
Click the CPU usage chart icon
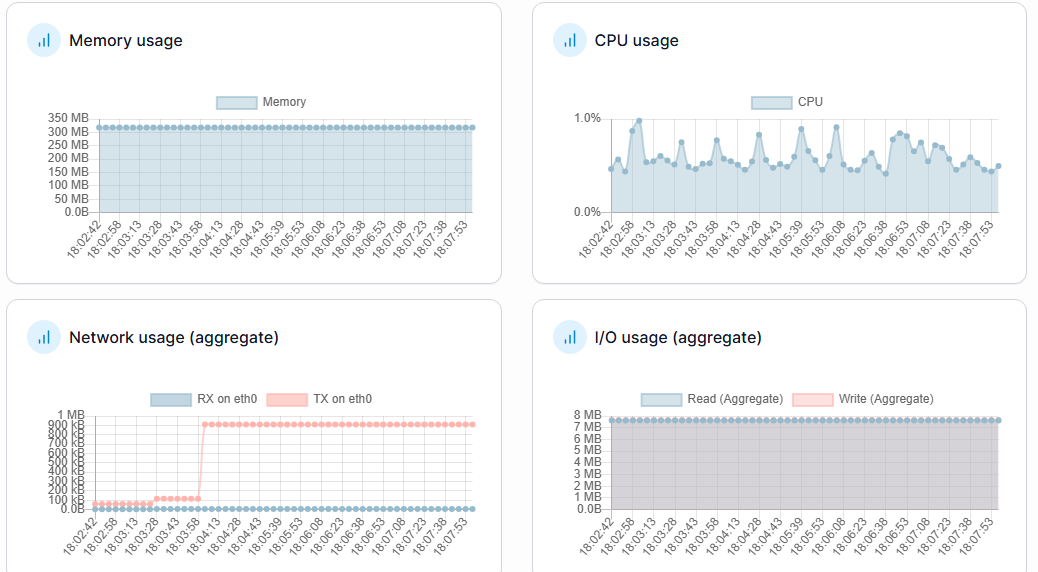pos(570,41)
